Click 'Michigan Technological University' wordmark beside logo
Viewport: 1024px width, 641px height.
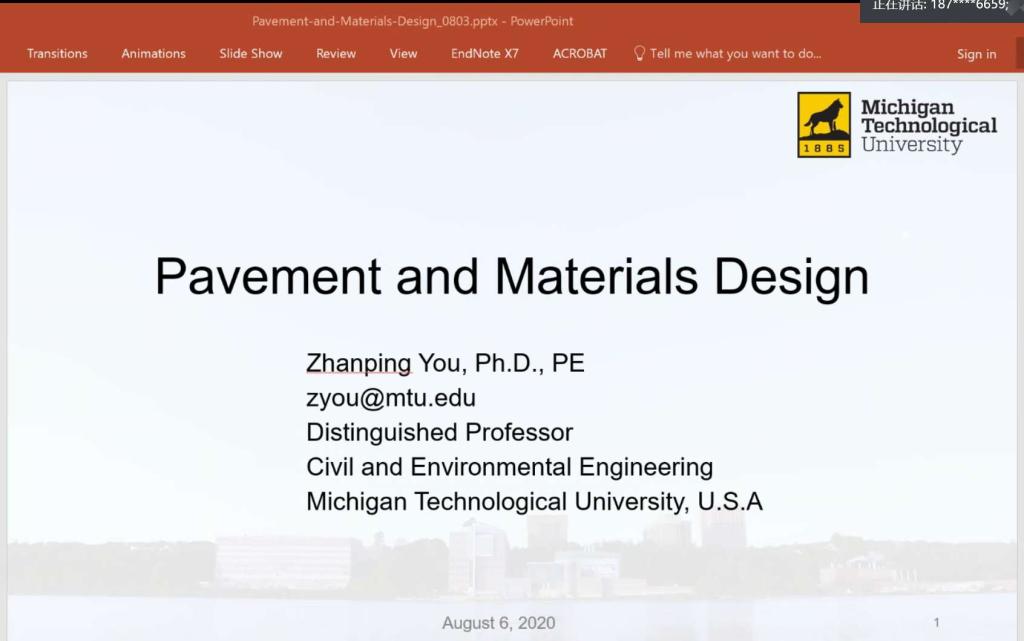coord(928,125)
